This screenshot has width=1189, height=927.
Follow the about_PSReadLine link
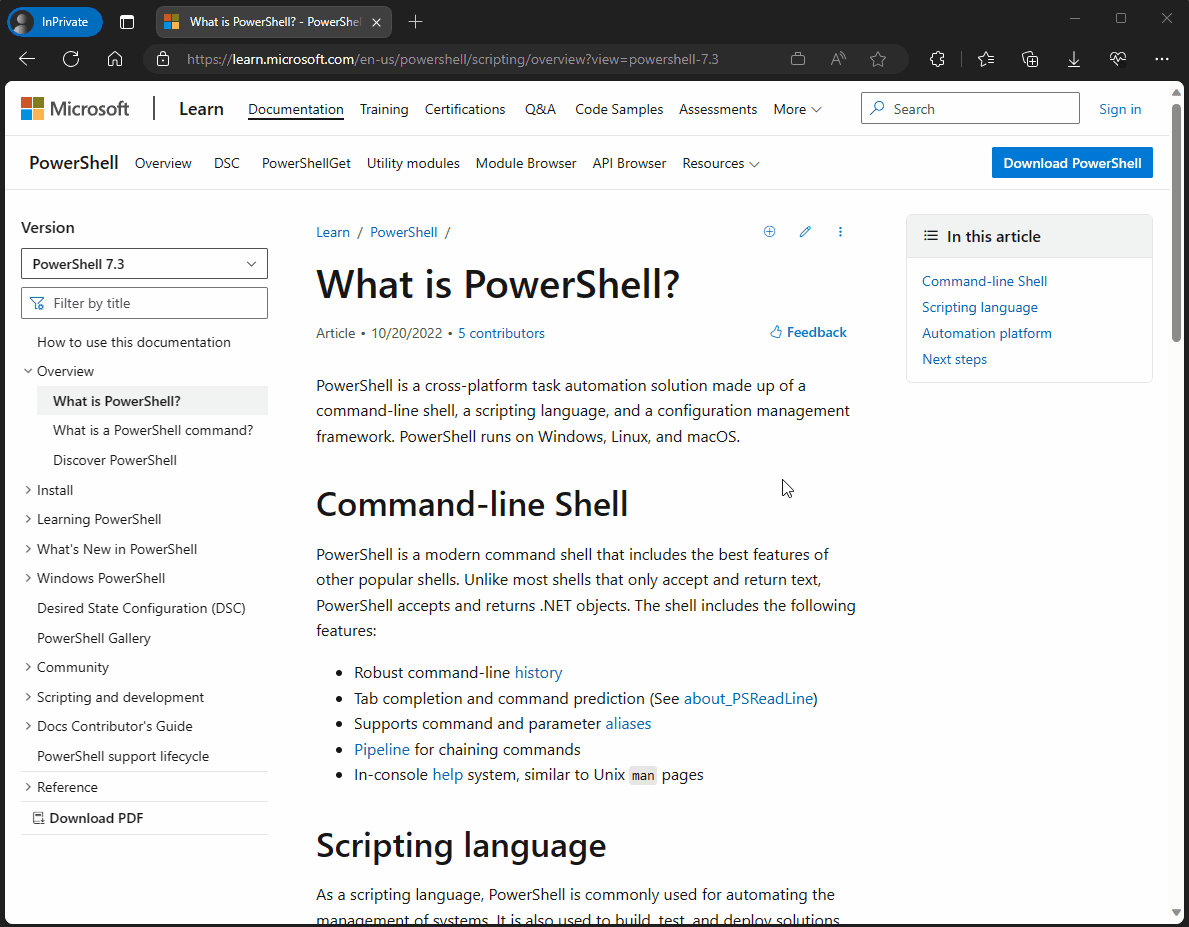(748, 699)
